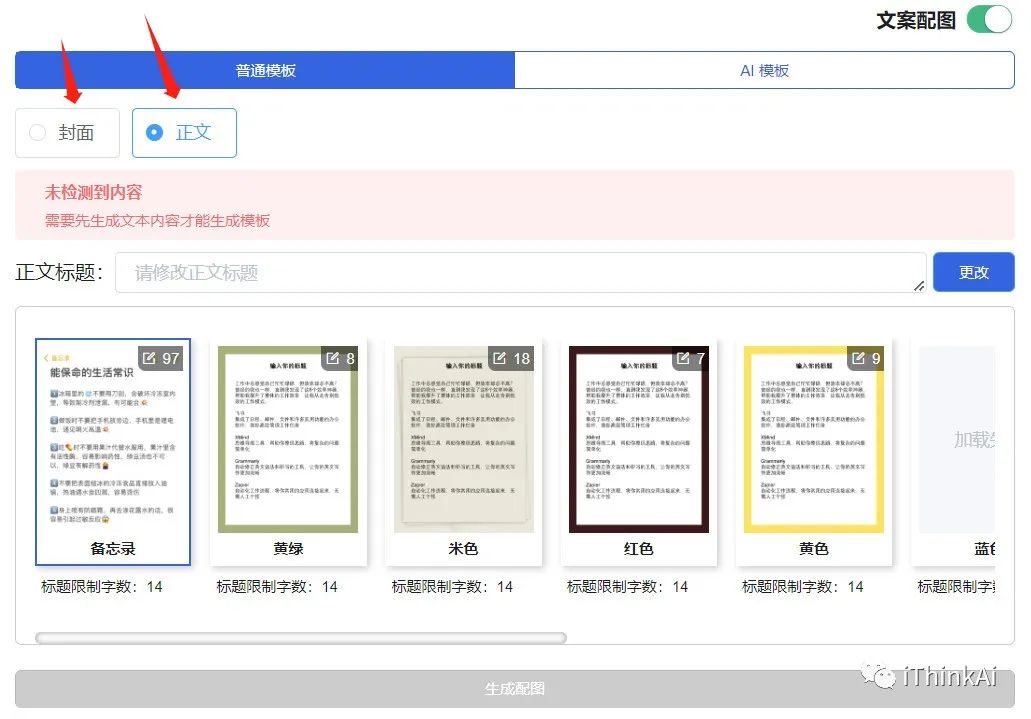Image resolution: width=1031 pixels, height=719 pixels.
Task: Toggle the 文案配图 switch off
Action: coord(988,19)
